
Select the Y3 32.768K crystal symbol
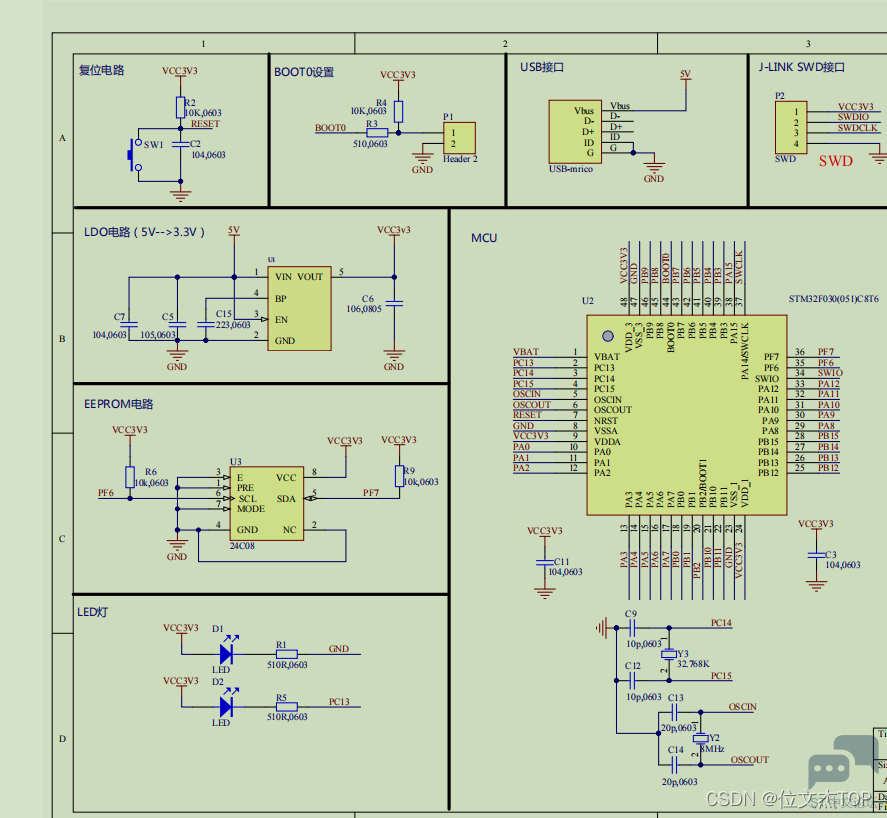(669, 654)
